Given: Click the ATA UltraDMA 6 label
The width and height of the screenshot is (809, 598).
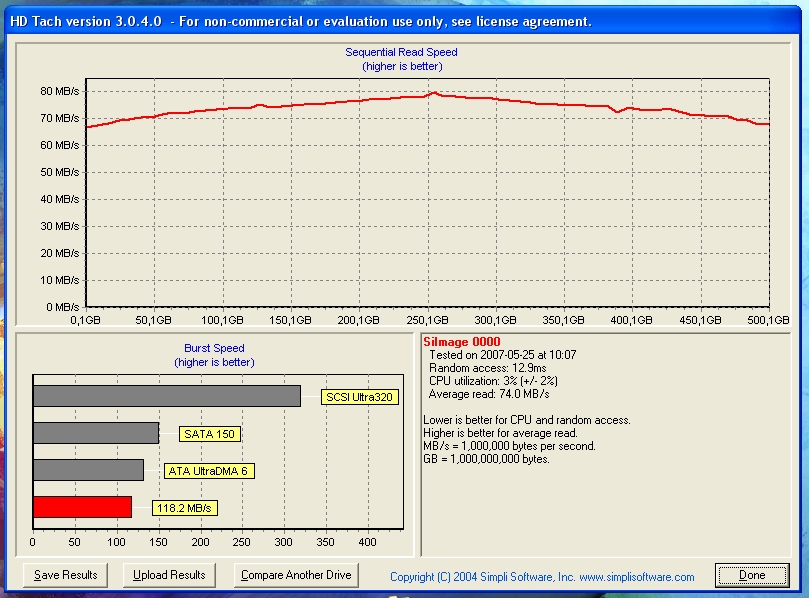Looking at the screenshot, I should (209, 471).
